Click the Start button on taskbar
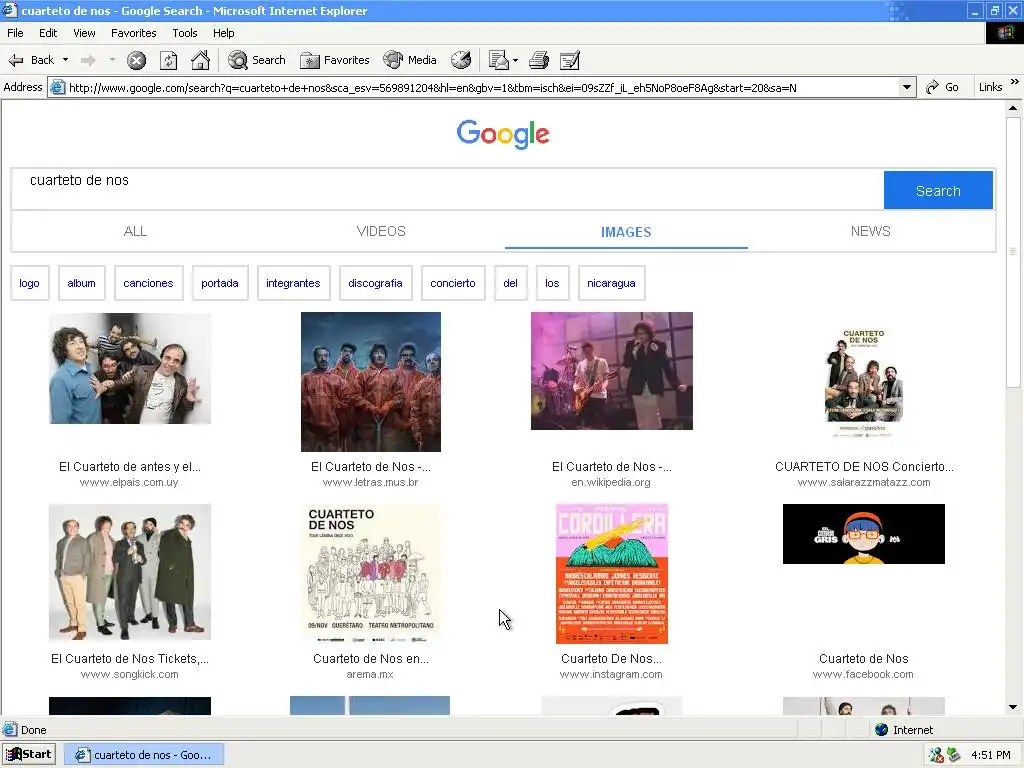 (29, 754)
